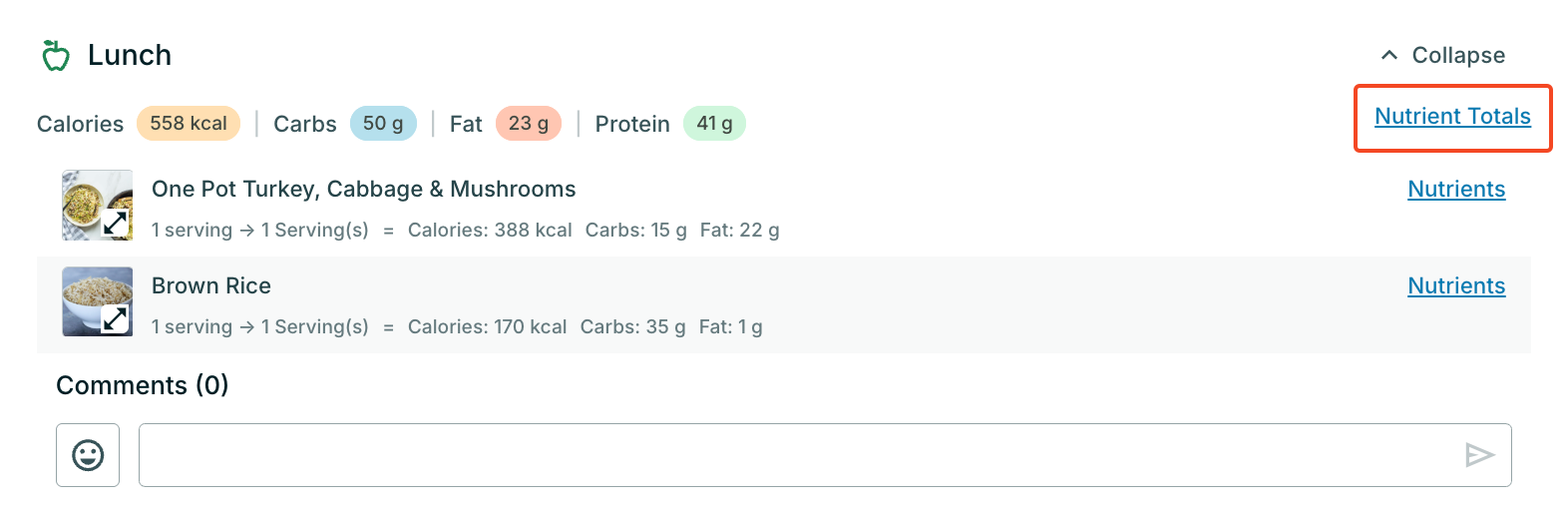Send the comment with the arrow icon
Viewport: 1568px width, 519px height.
point(1479,455)
